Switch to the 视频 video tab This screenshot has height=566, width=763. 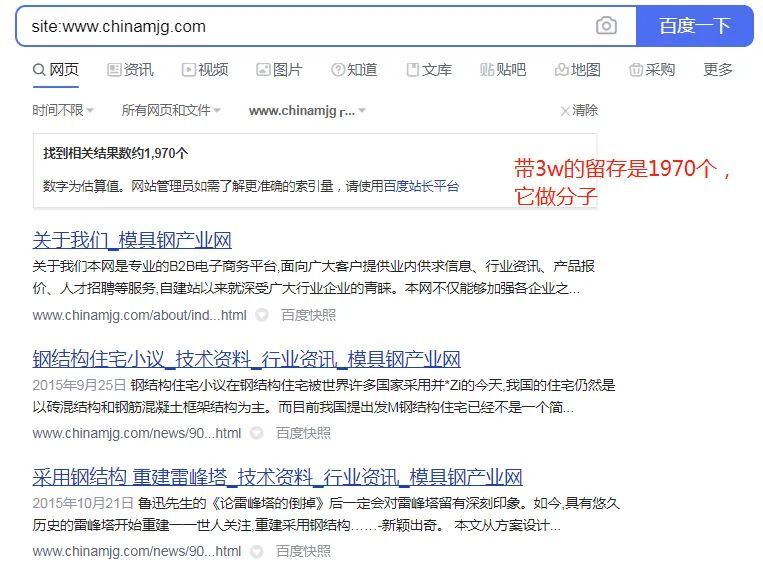click(205, 70)
